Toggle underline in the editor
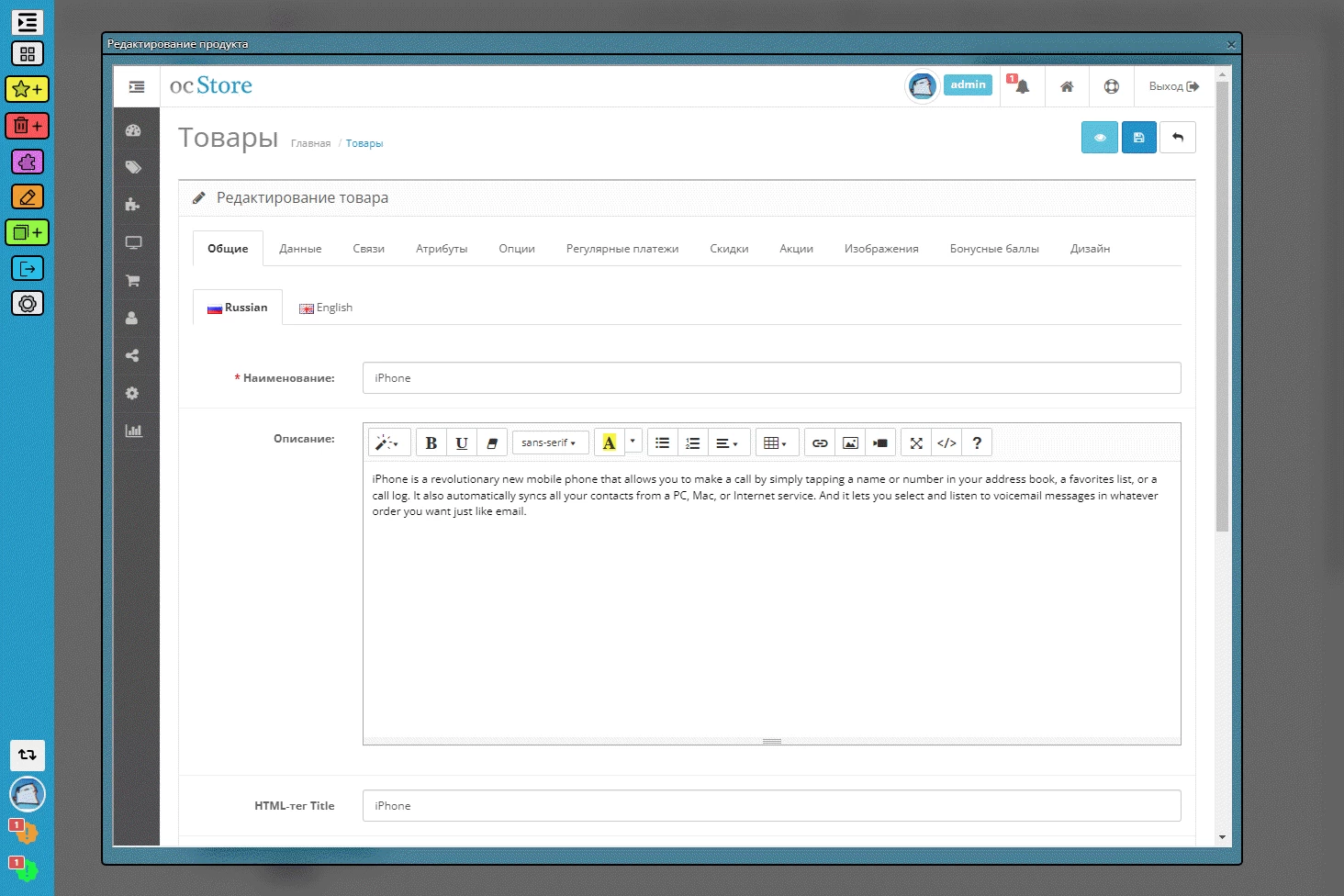The width and height of the screenshot is (1344, 896). (x=462, y=442)
